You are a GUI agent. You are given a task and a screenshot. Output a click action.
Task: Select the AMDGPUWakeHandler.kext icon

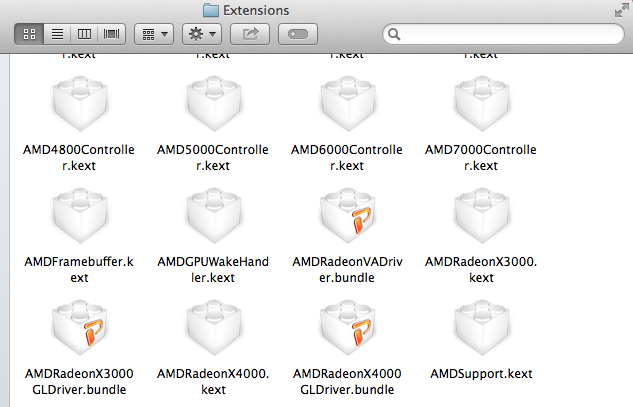pos(214,216)
